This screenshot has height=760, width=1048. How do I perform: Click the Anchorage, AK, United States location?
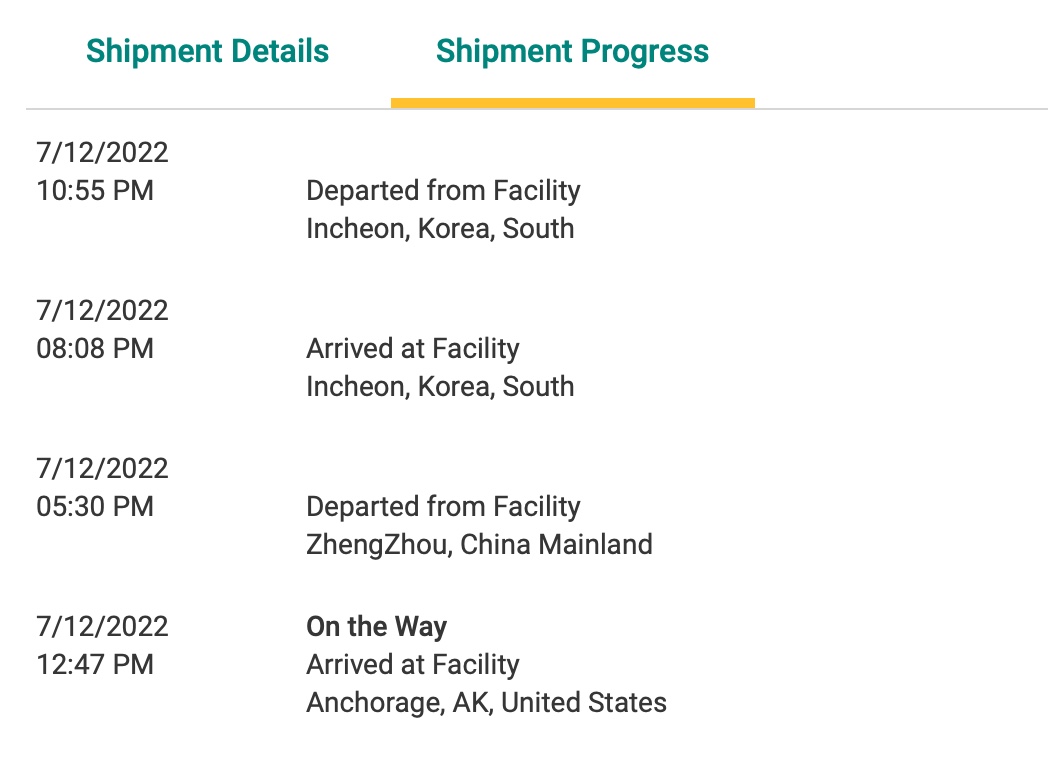[487, 703]
